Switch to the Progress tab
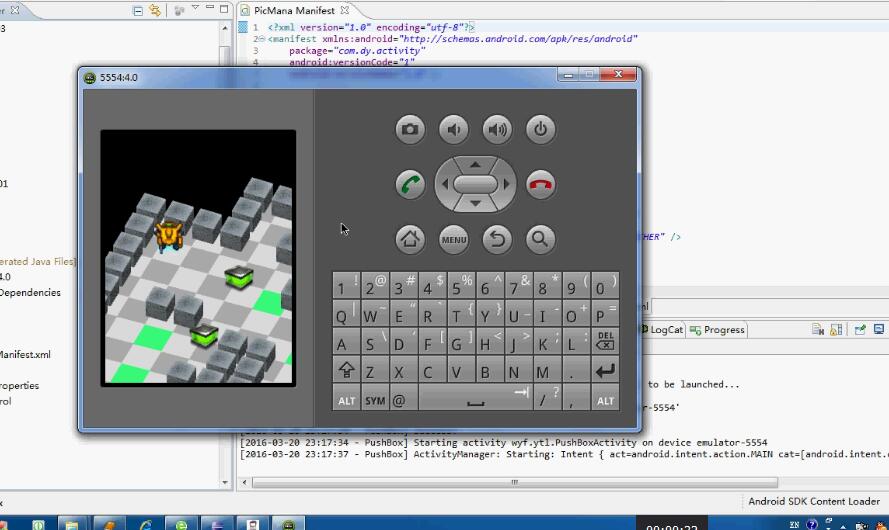Screen dimensions: 889x530 point(718,329)
